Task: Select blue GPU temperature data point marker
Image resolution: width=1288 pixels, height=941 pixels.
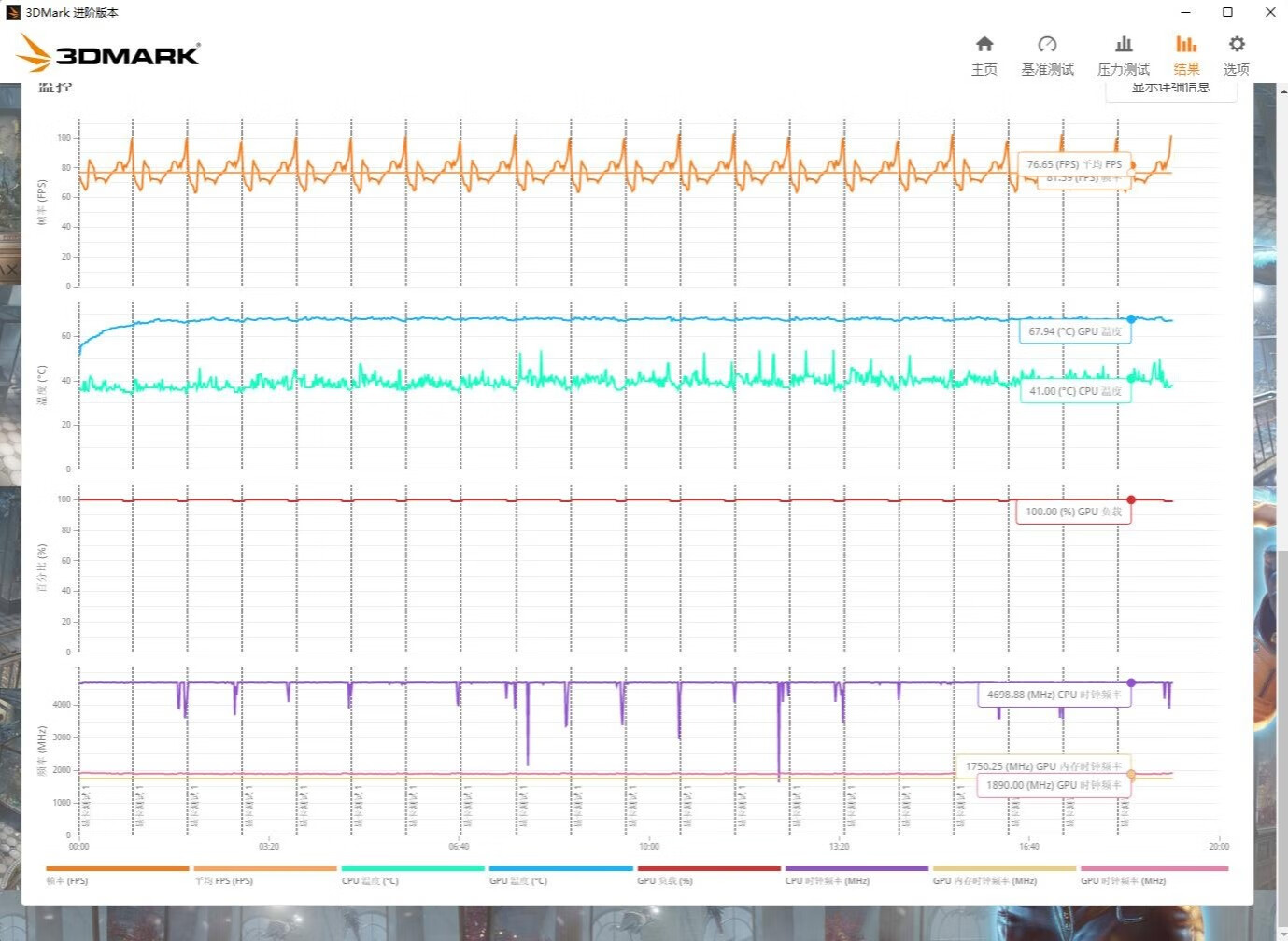Action: coord(1131,319)
